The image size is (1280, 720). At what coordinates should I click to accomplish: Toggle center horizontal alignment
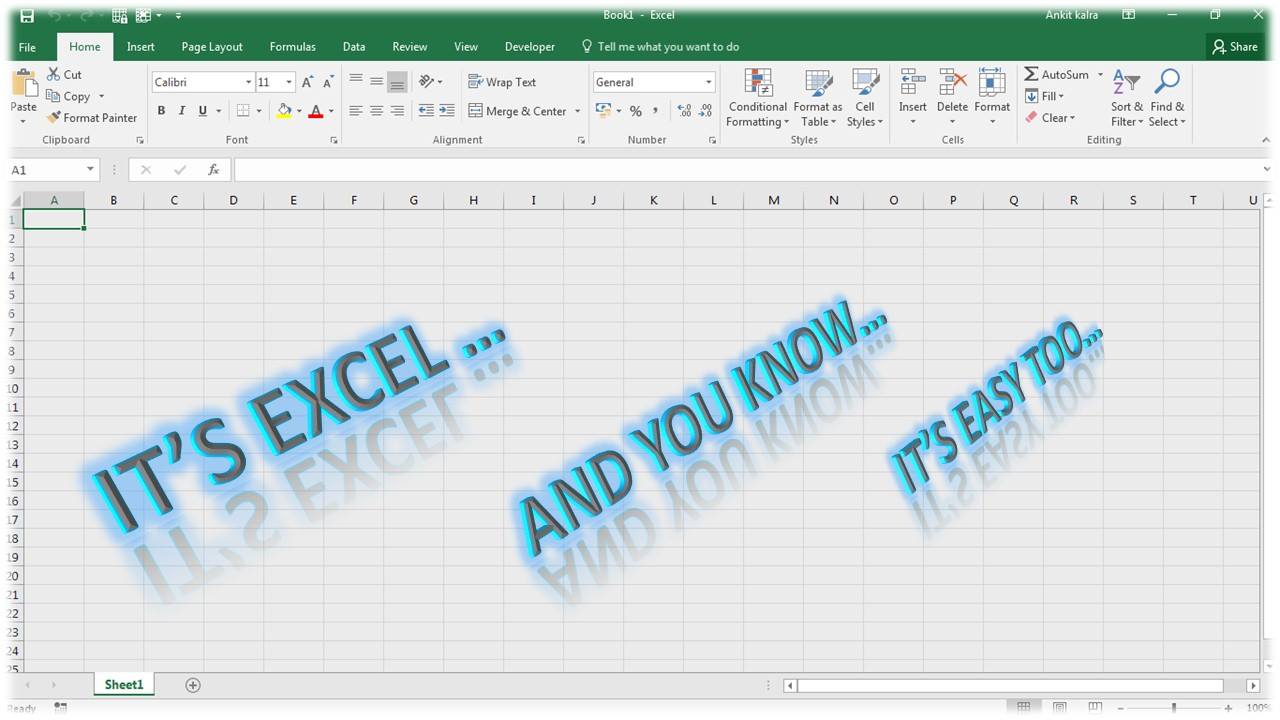click(x=376, y=111)
